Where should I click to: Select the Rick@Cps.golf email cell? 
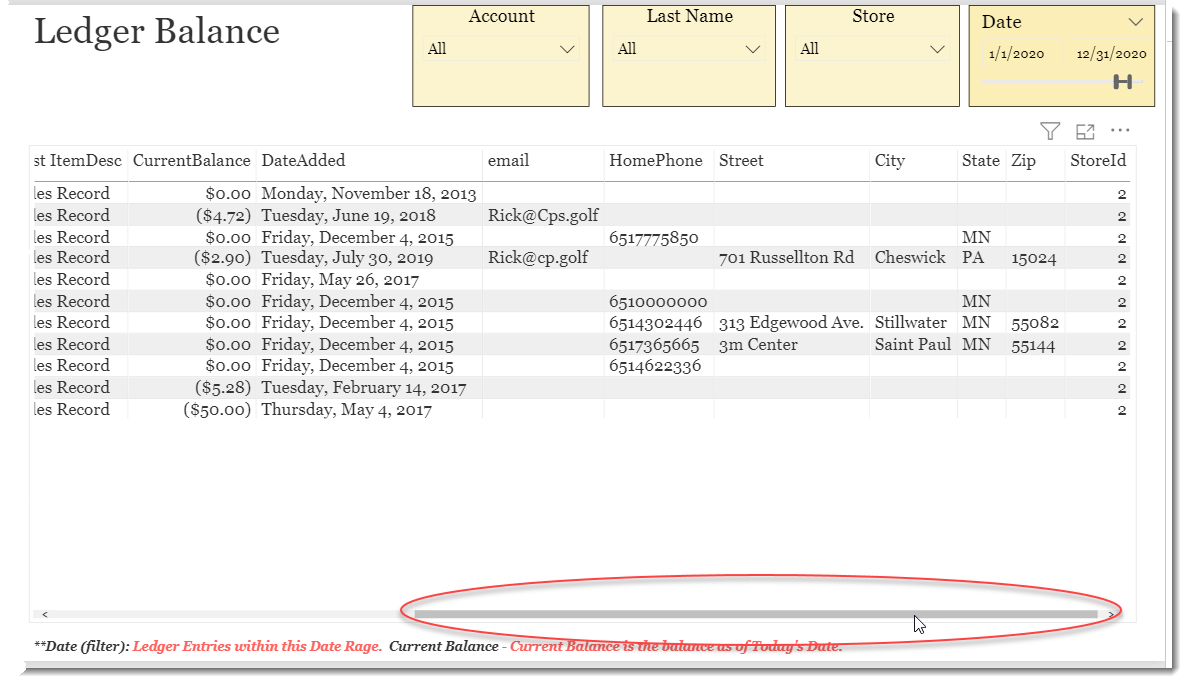pyautogui.click(x=543, y=216)
